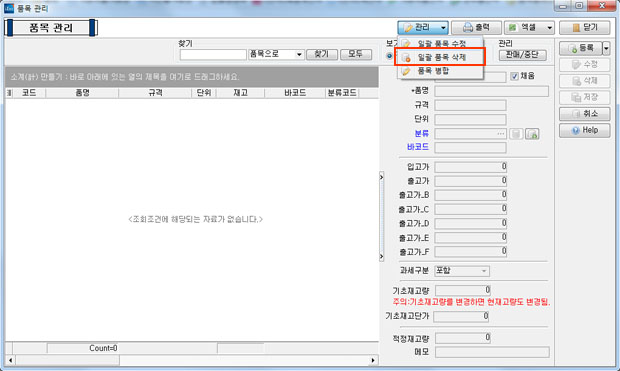
Task: Open the 관리 toolbar dropdown button
Action: (x=423, y=28)
